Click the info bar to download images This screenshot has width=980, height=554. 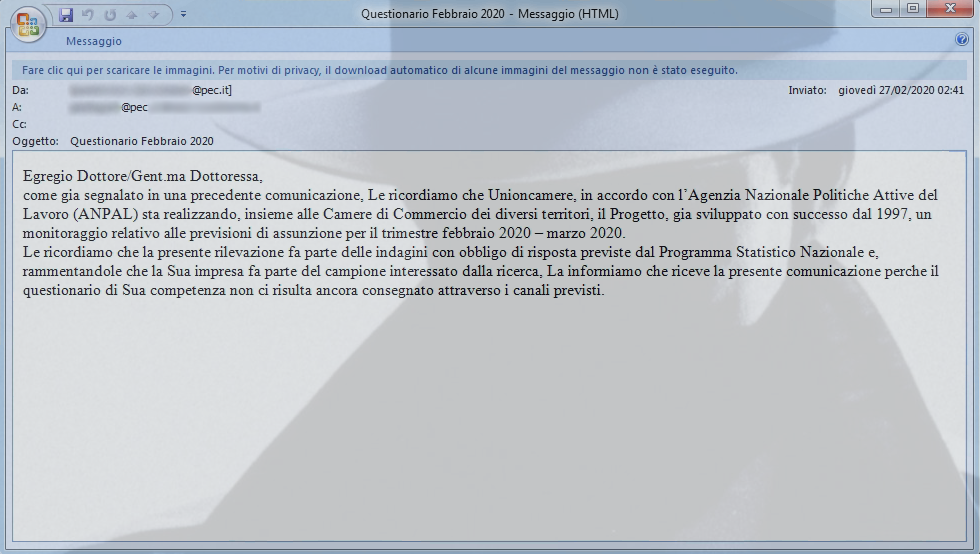point(489,70)
